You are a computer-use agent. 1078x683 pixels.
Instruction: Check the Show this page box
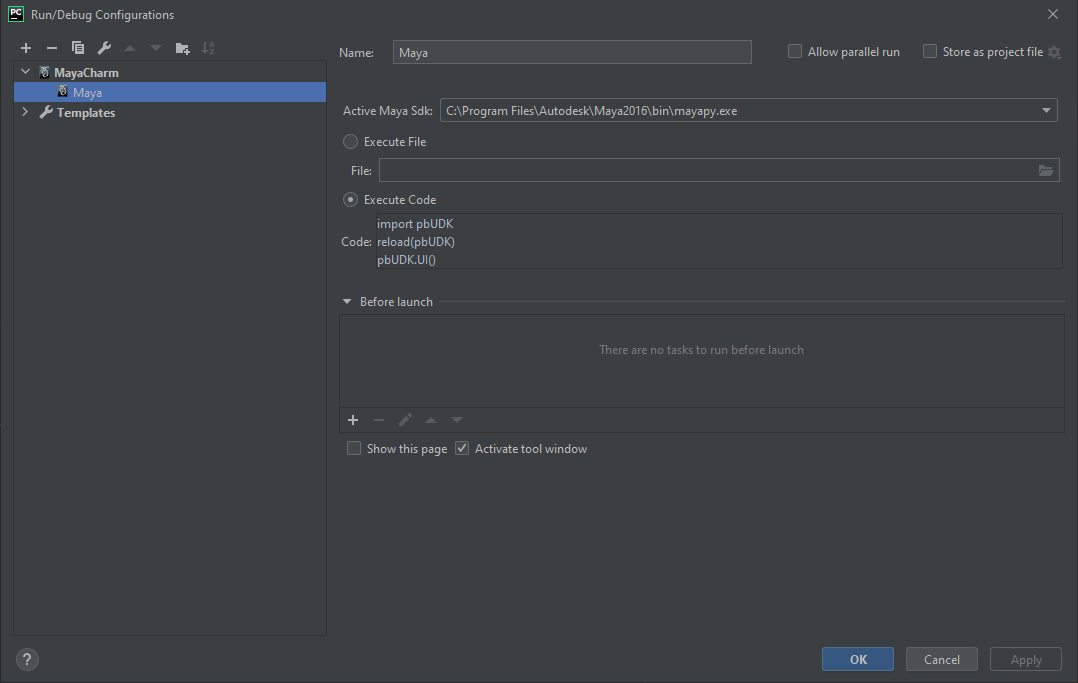[x=354, y=448]
